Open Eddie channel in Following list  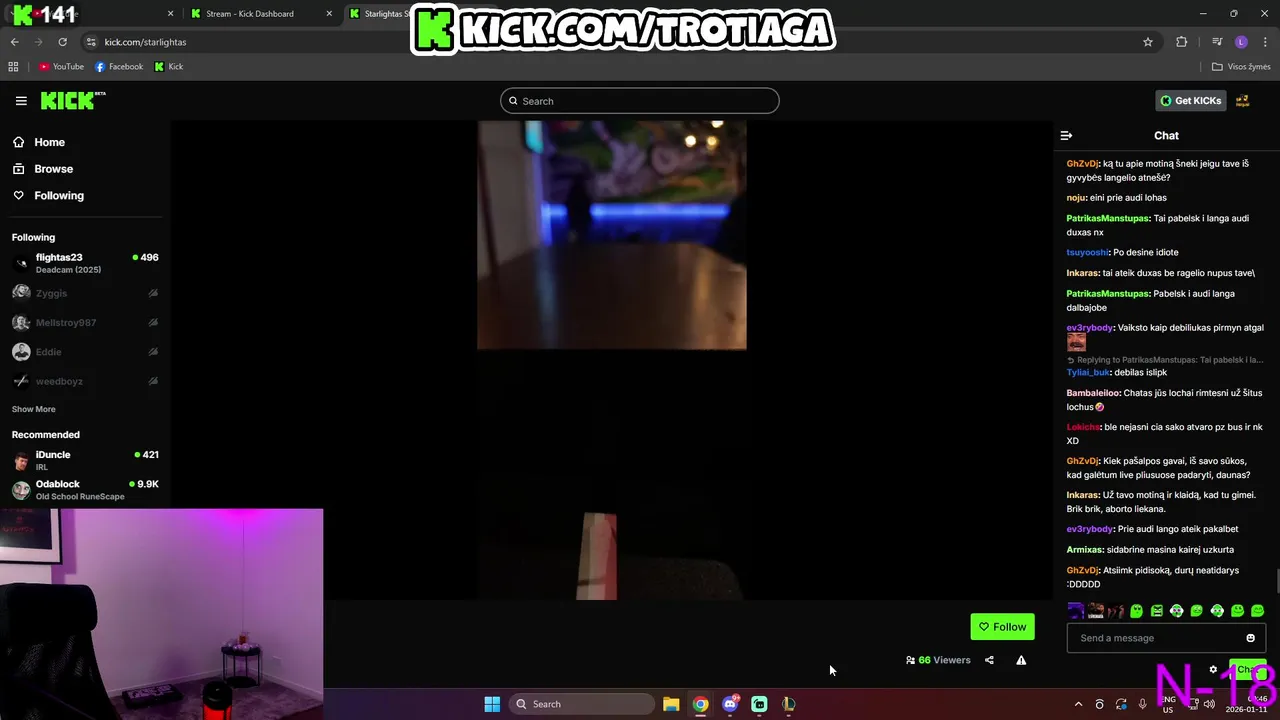point(85,352)
